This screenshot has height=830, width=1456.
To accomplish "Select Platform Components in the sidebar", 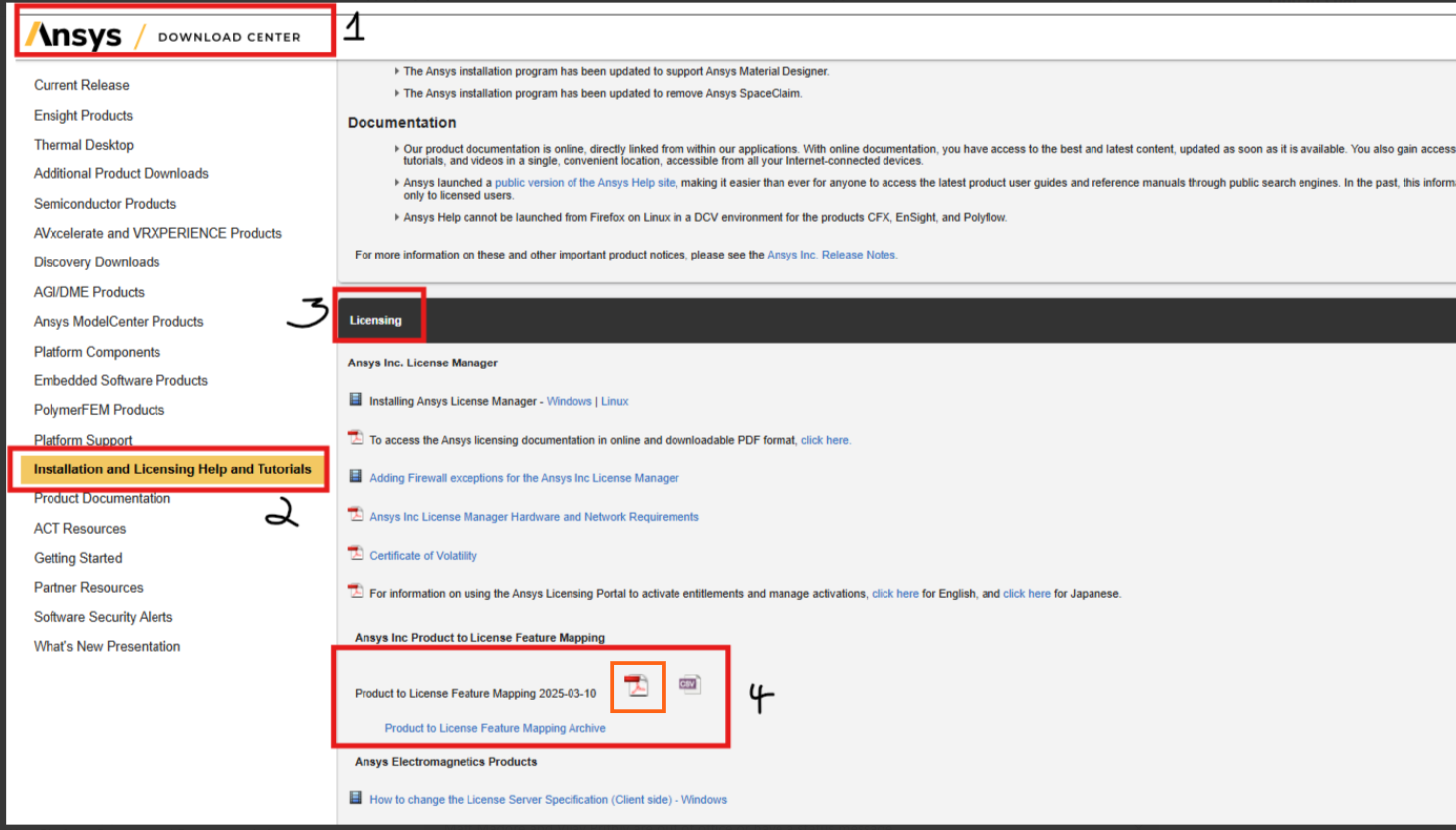I will [97, 352].
